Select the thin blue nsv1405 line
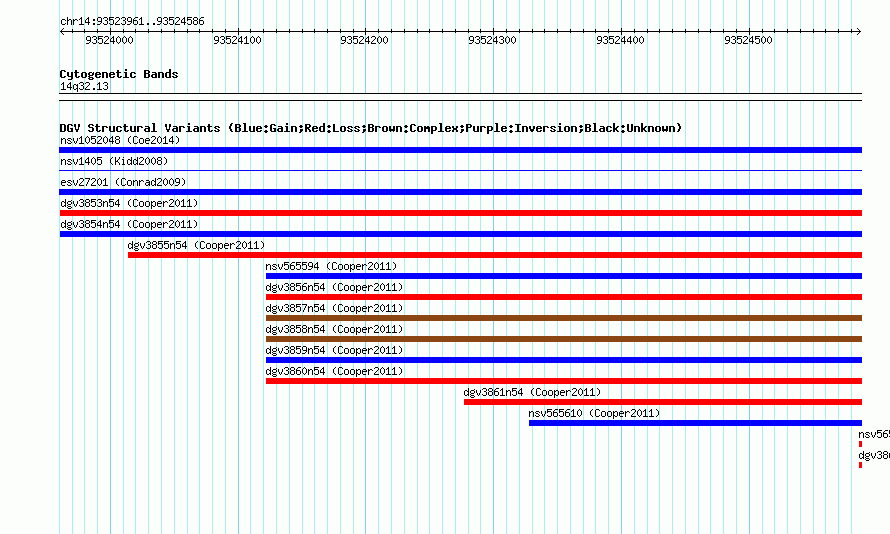The image size is (890, 534). [x=460, y=170]
